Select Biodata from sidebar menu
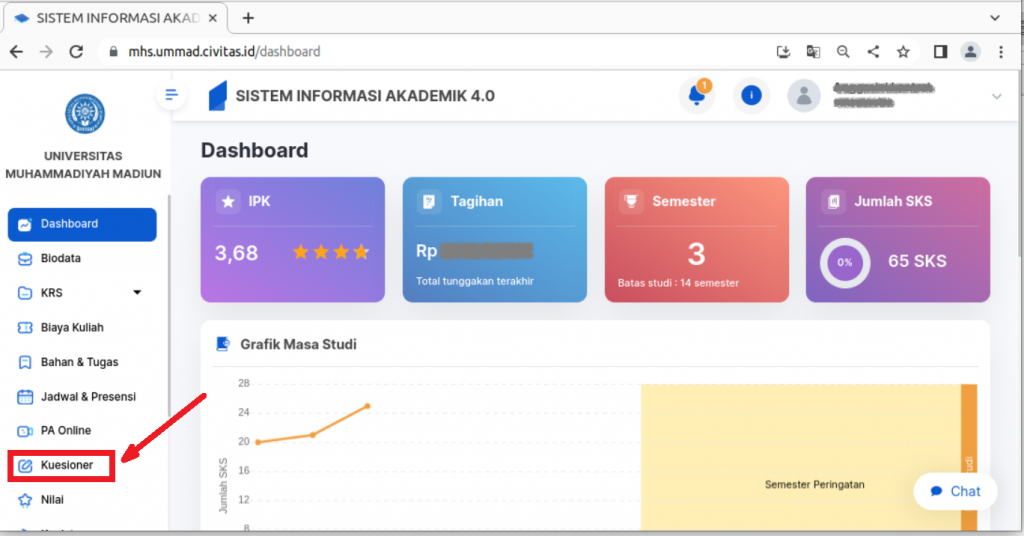Screen dimensions: 1024x536 click(60, 258)
